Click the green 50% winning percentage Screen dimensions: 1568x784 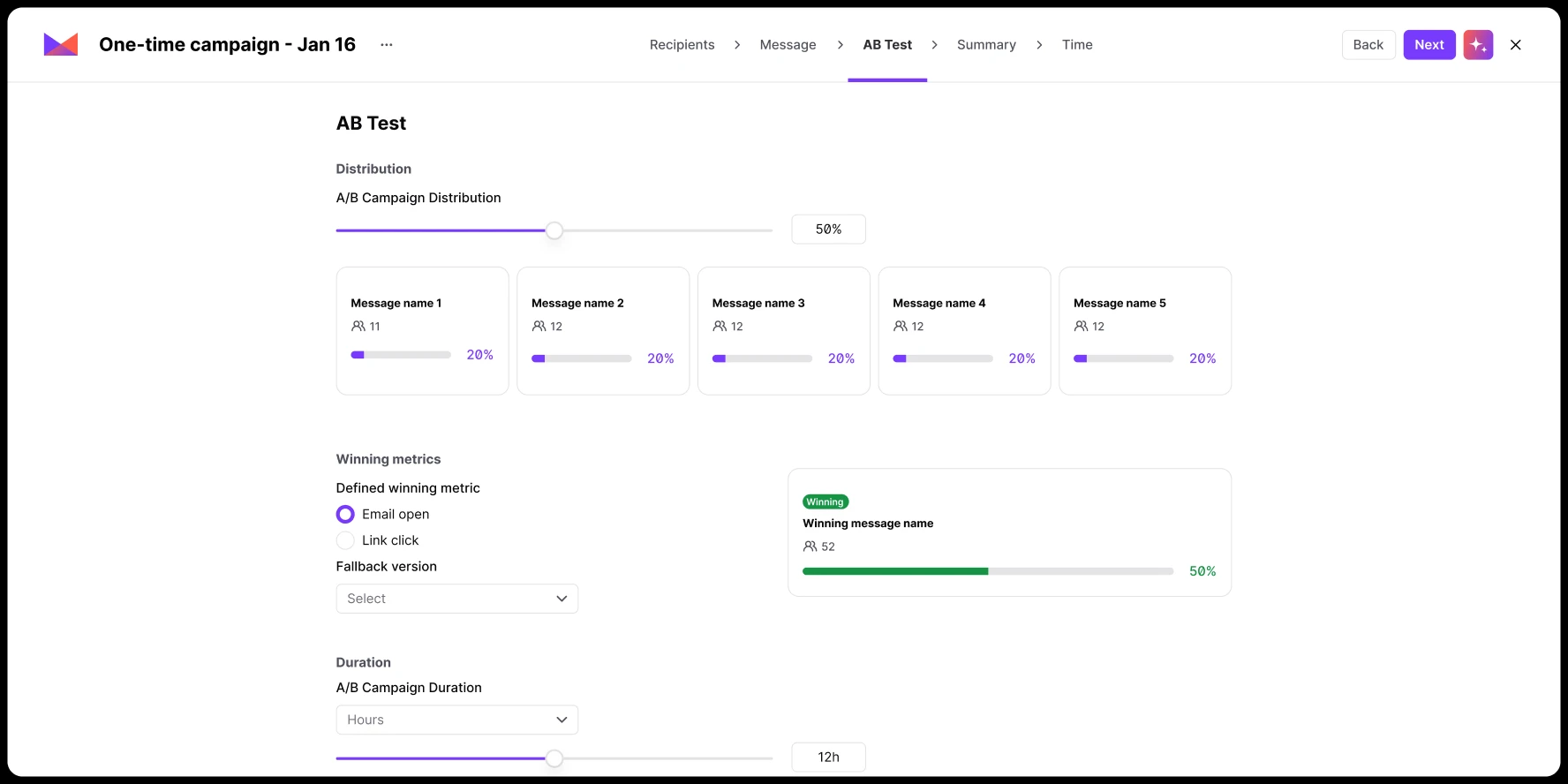click(x=1202, y=571)
